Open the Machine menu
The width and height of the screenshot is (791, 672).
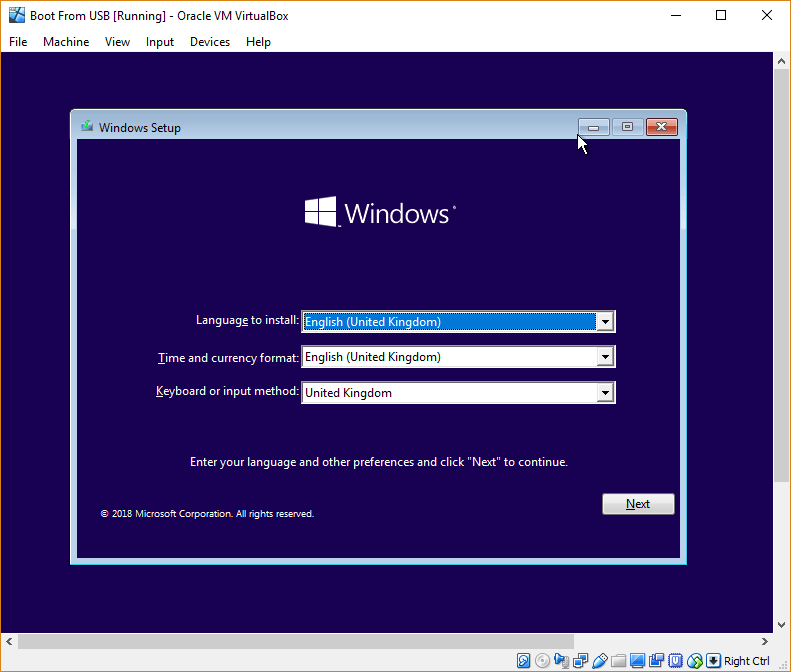(x=66, y=42)
